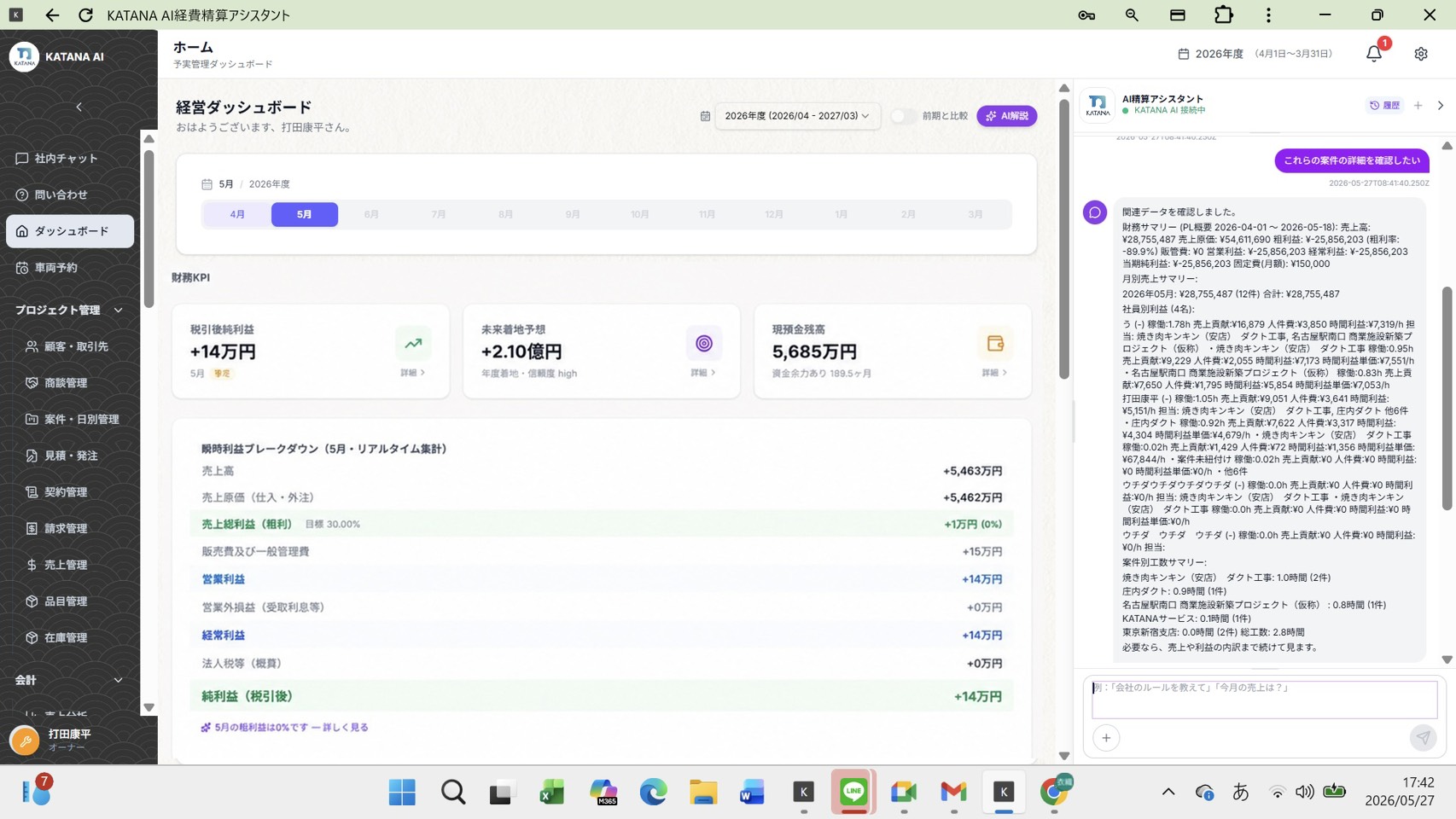Open Gmail from the taskbar

point(953,793)
